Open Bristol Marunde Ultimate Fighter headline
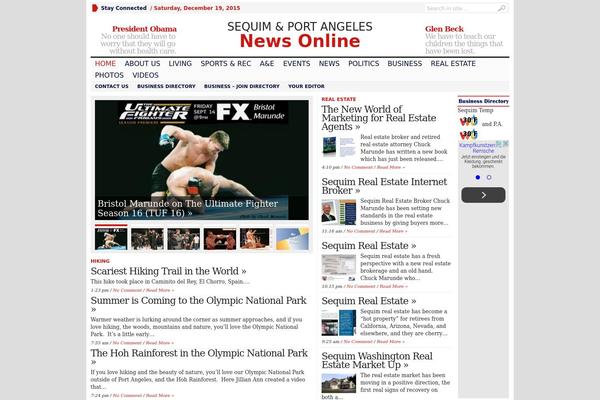This screenshot has width=600, height=400. tap(188, 208)
